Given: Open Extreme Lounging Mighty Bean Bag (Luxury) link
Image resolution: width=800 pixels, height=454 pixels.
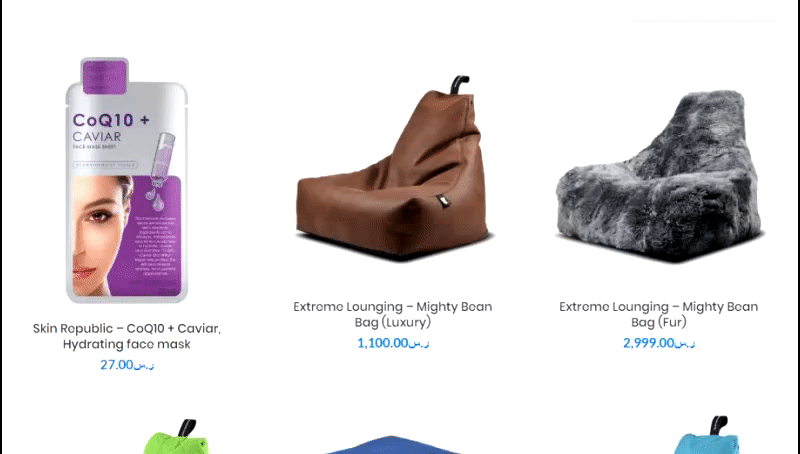Looking at the screenshot, I should (x=393, y=314).
